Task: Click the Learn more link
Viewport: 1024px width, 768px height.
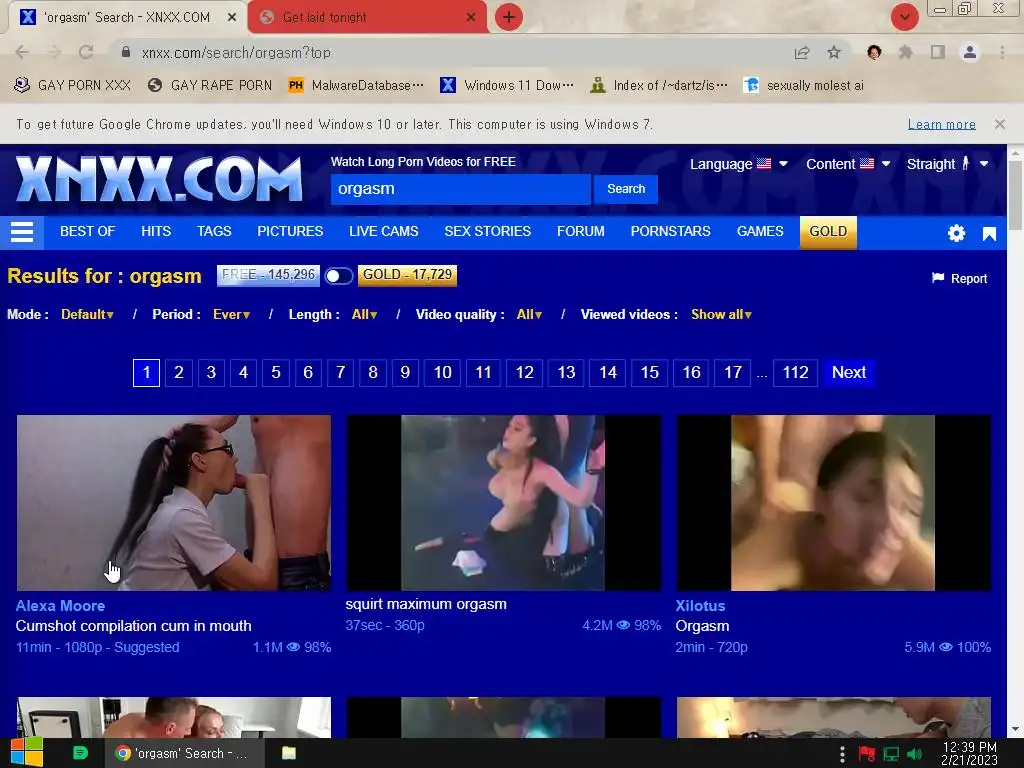Action: [x=941, y=124]
